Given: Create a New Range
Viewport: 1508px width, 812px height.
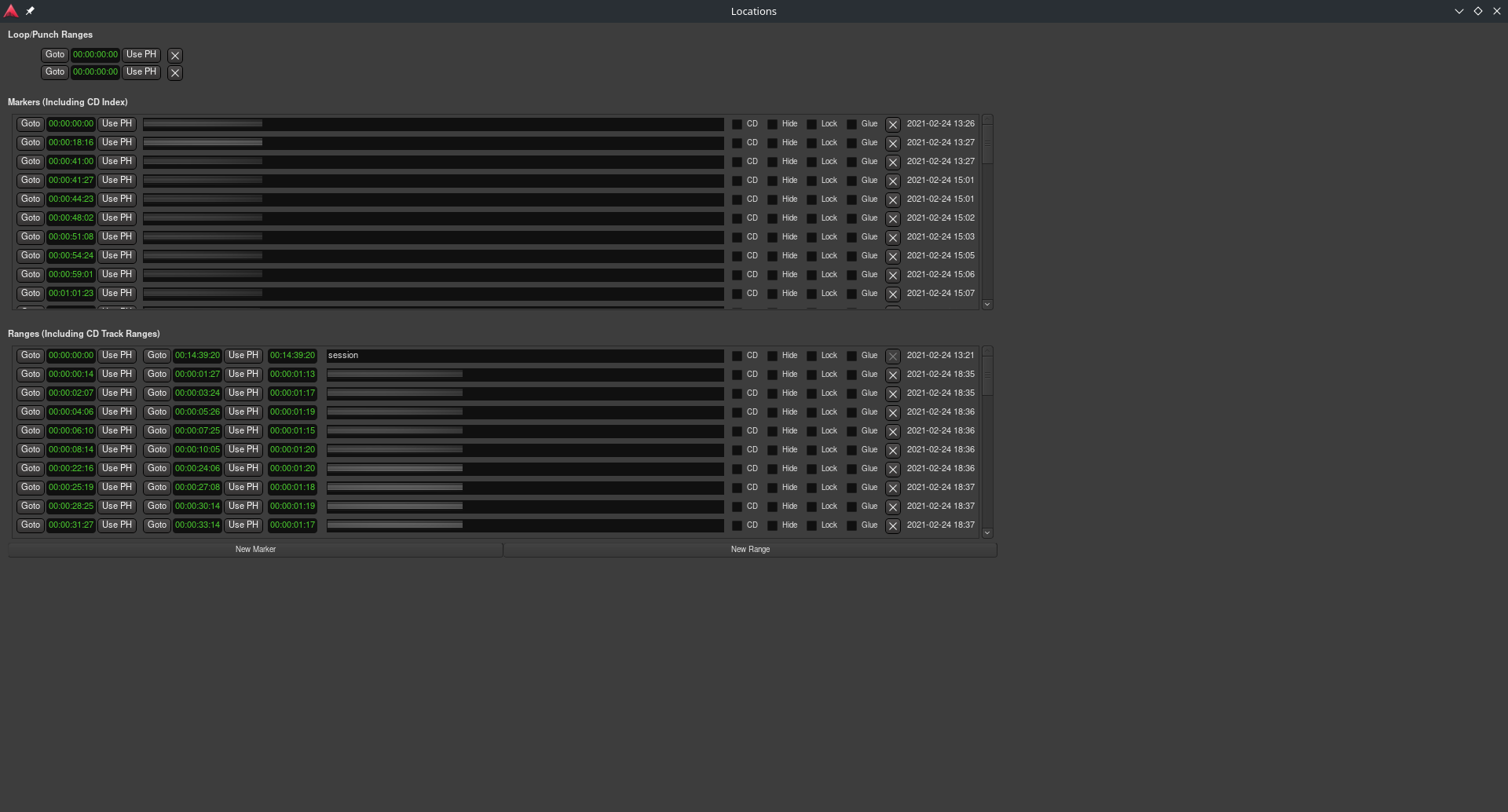Looking at the screenshot, I should pos(750,550).
